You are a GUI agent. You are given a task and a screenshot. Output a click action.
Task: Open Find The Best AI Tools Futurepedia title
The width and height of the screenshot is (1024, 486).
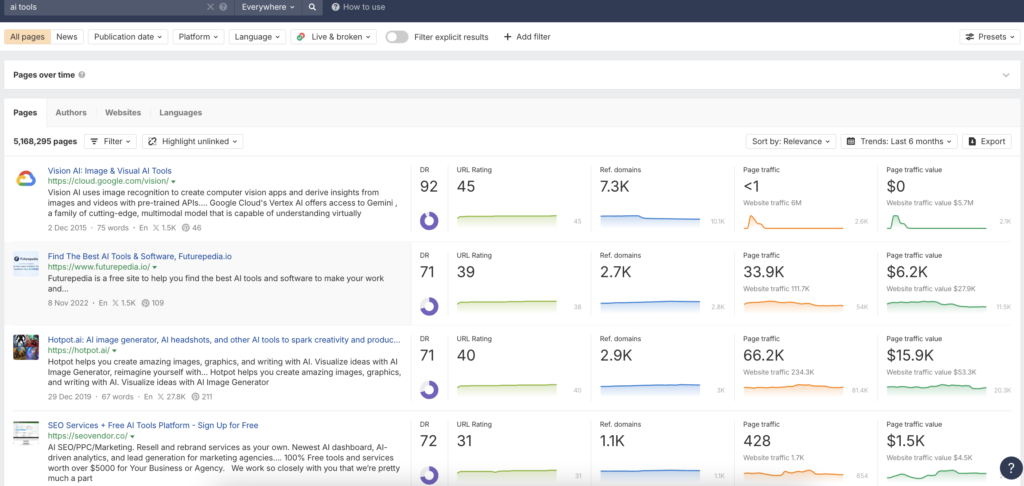pyautogui.click(x=140, y=256)
